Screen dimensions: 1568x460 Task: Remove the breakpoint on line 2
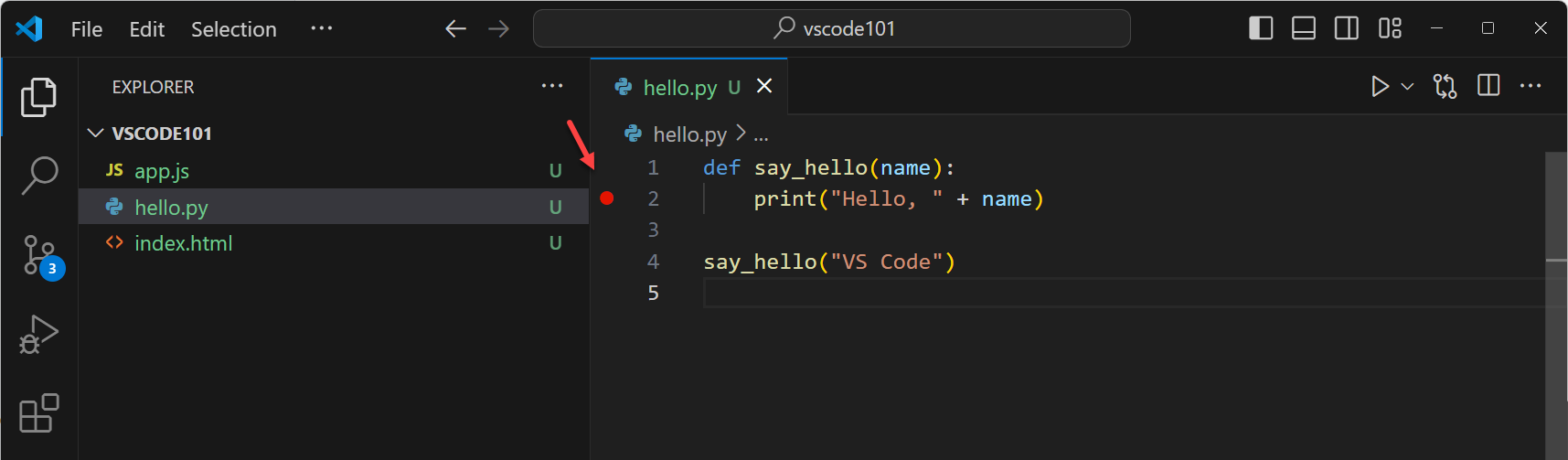607,198
